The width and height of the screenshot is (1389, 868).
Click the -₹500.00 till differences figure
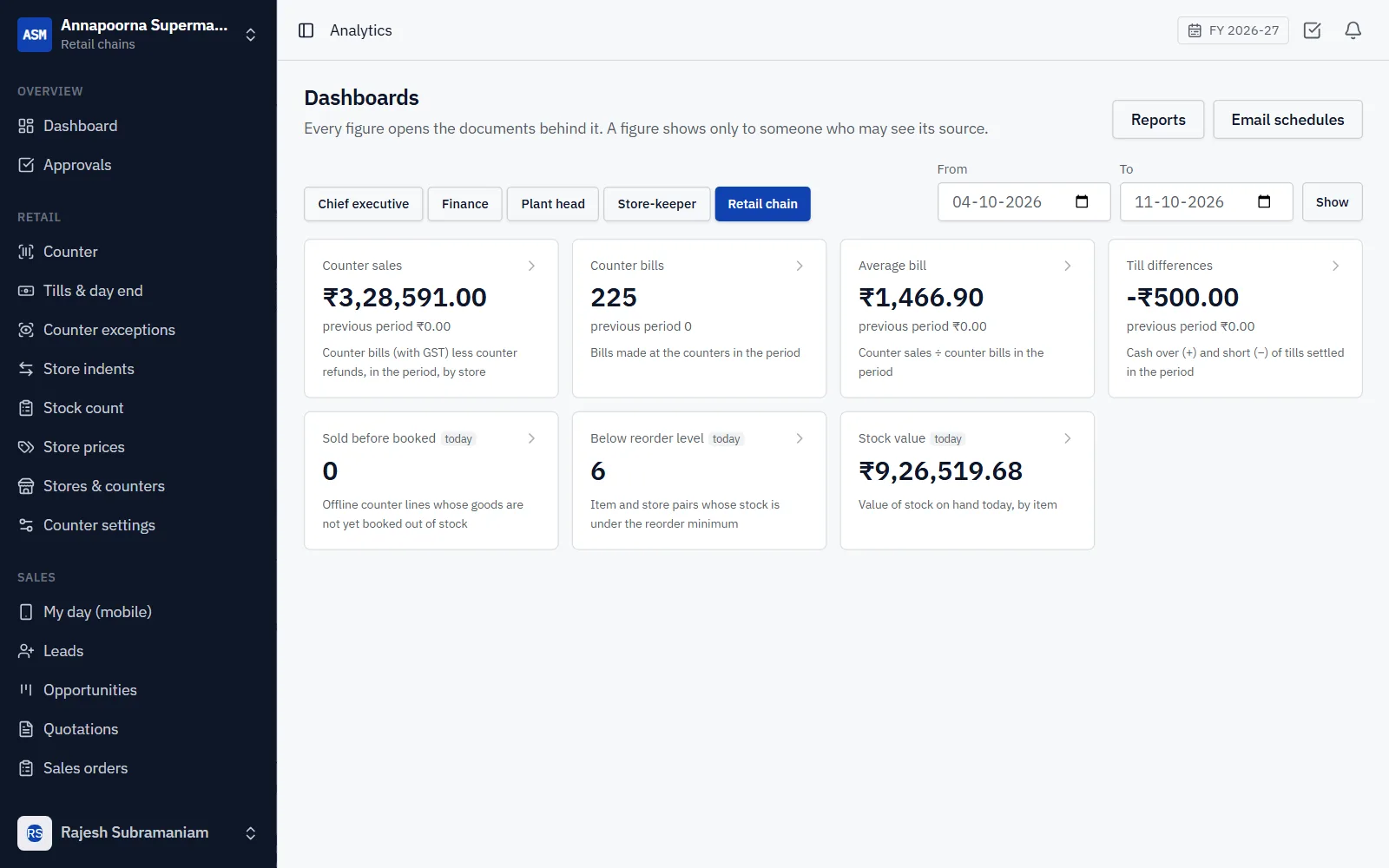pos(1182,298)
